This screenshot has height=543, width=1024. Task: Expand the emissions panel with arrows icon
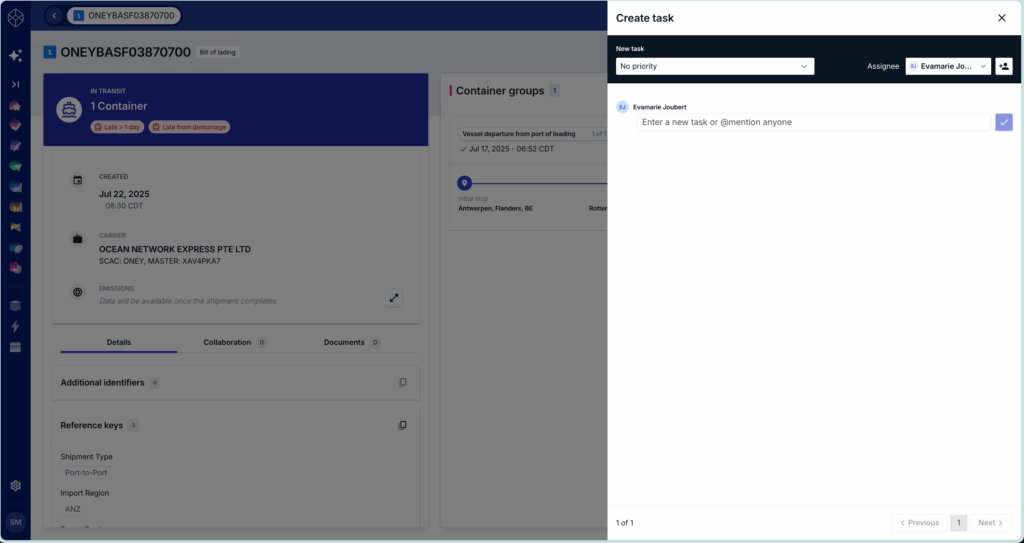(394, 298)
